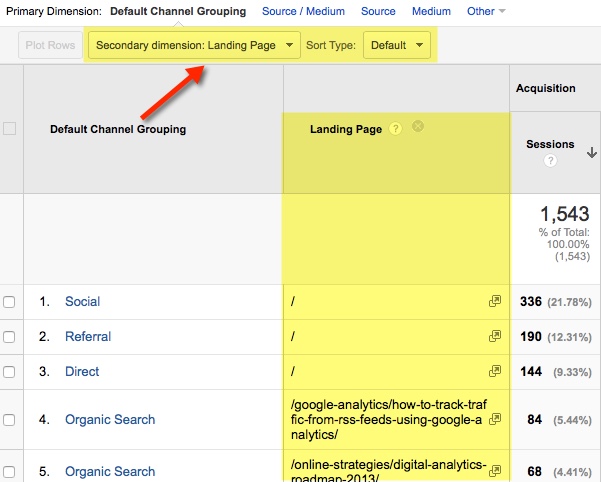Viewport: 601px width, 482px height.
Task: Switch primary dimension to Medium
Action: [x=431, y=11]
